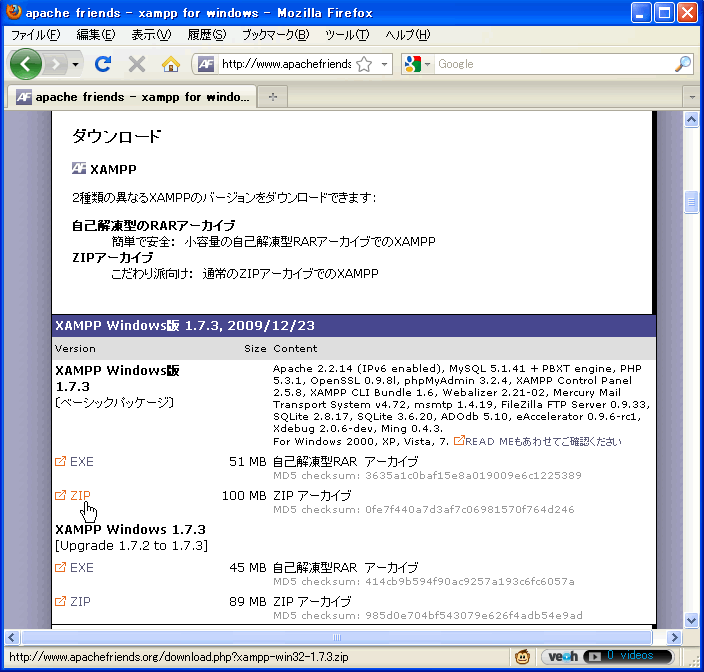Click the ダウンロード page heading
This screenshot has width=704, height=672.
(x=117, y=136)
